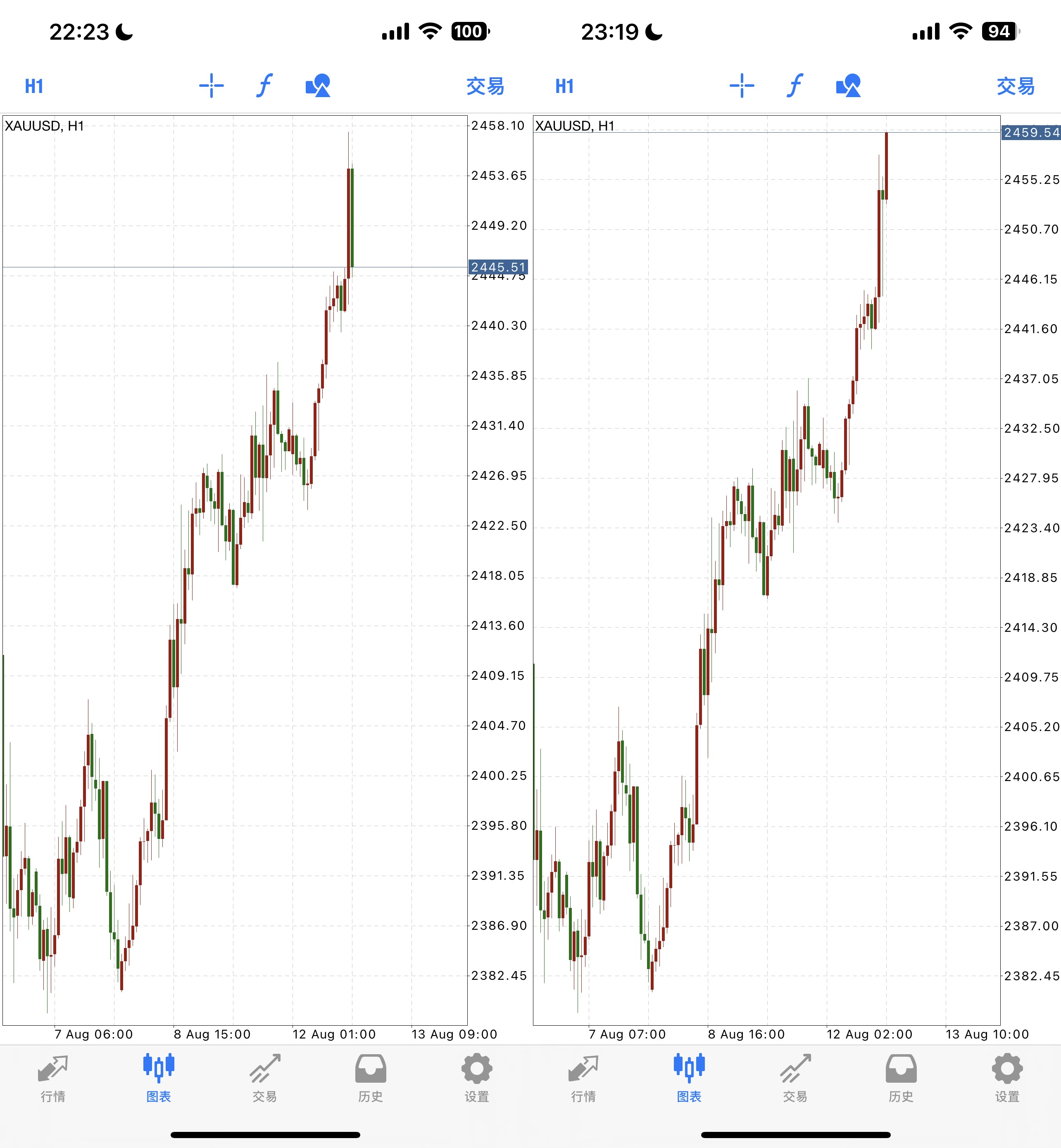
Task: Select 图表 chart tab on the 23:19 screen
Action: (x=689, y=1077)
